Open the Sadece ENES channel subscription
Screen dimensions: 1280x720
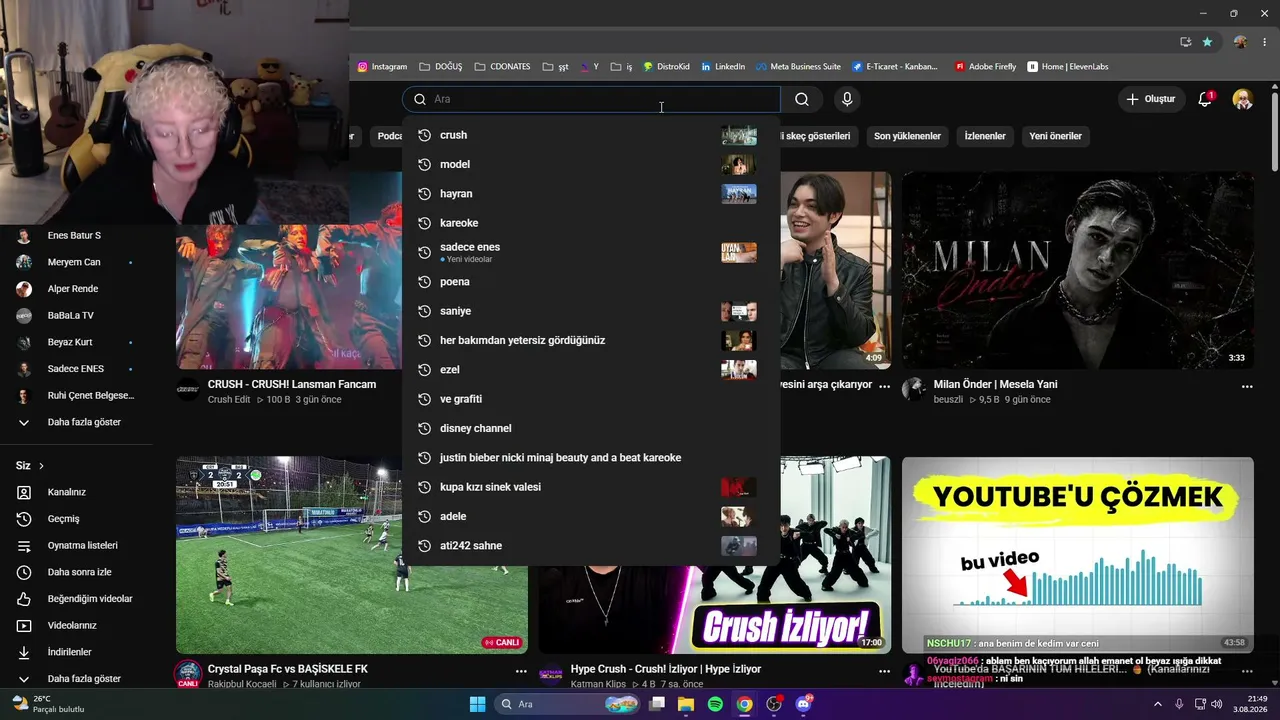click(76, 369)
